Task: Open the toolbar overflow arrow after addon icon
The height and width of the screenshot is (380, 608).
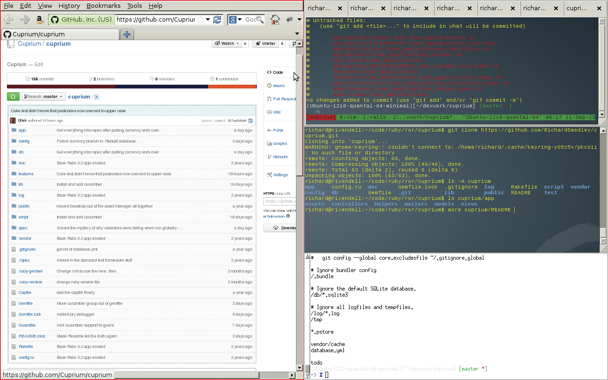Action: click(299, 19)
